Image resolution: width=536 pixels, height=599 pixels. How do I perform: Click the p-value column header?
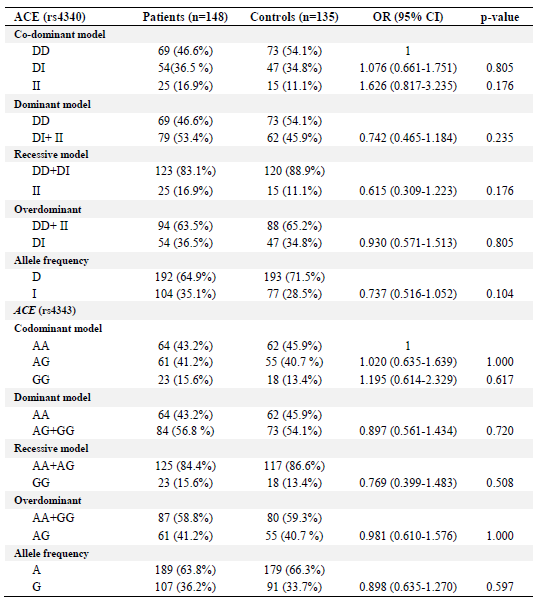[500, 17]
